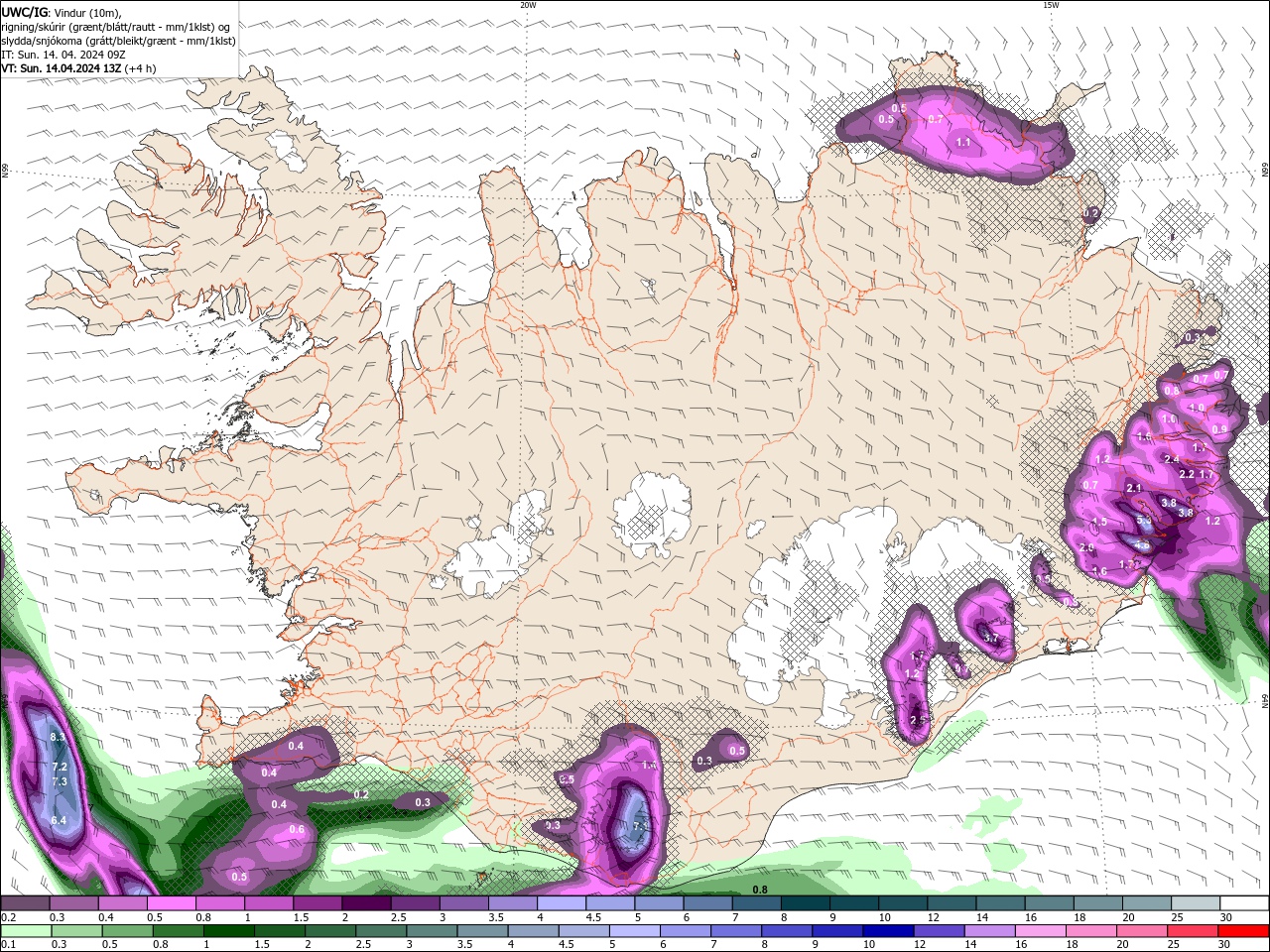Pick the magenta snow swatch between 0.5 and 0.8
The image size is (1270, 952).
[172, 903]
